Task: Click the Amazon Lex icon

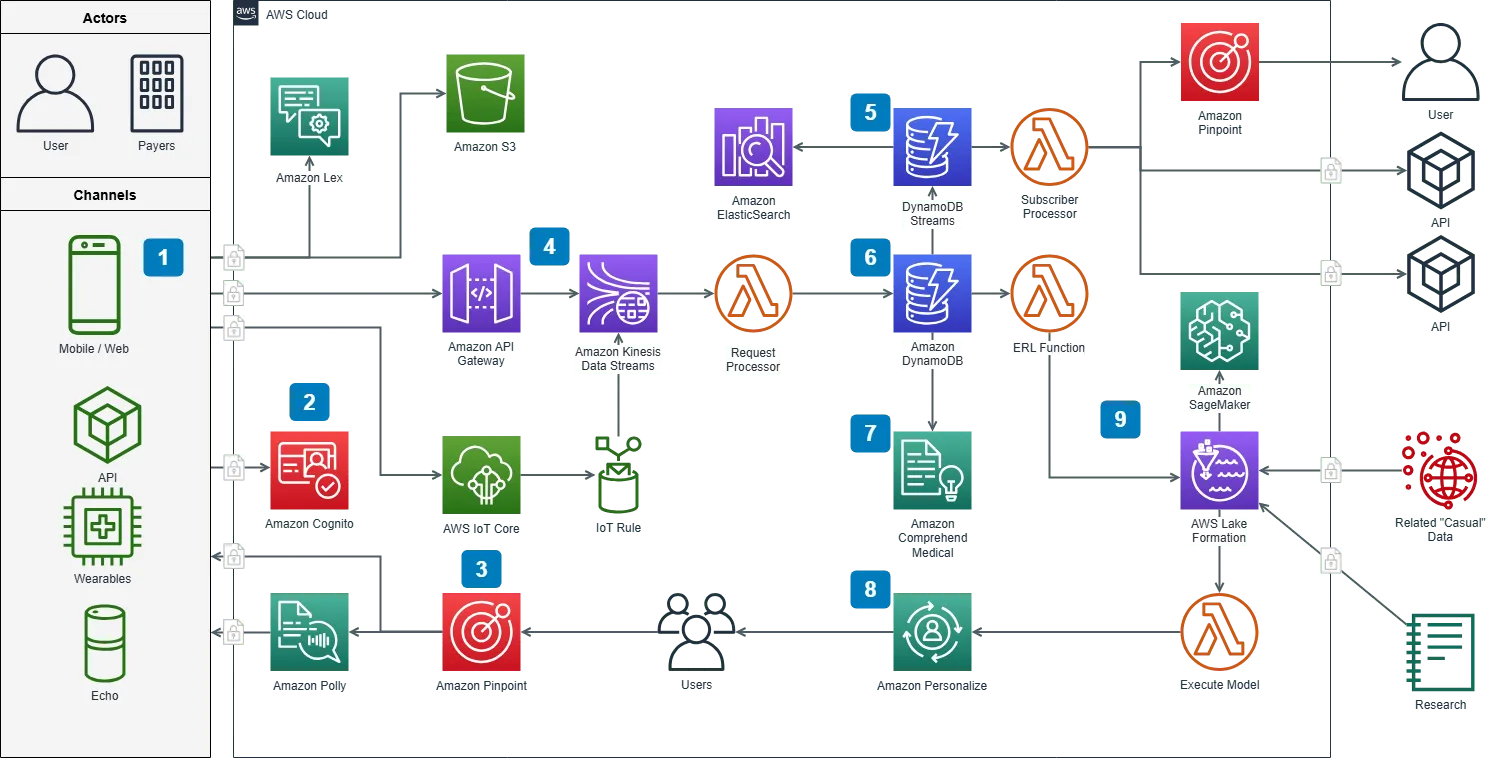Action: click(309, 116)
